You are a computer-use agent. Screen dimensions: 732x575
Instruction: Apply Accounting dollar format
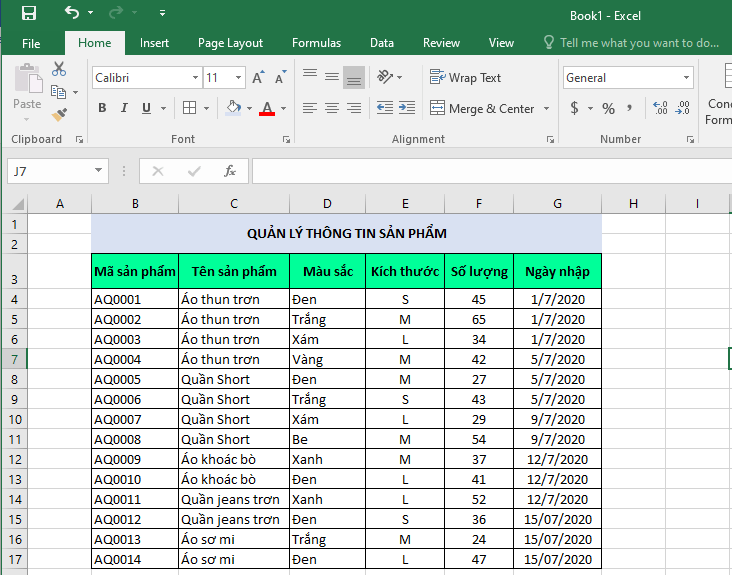tap(575, 108)
